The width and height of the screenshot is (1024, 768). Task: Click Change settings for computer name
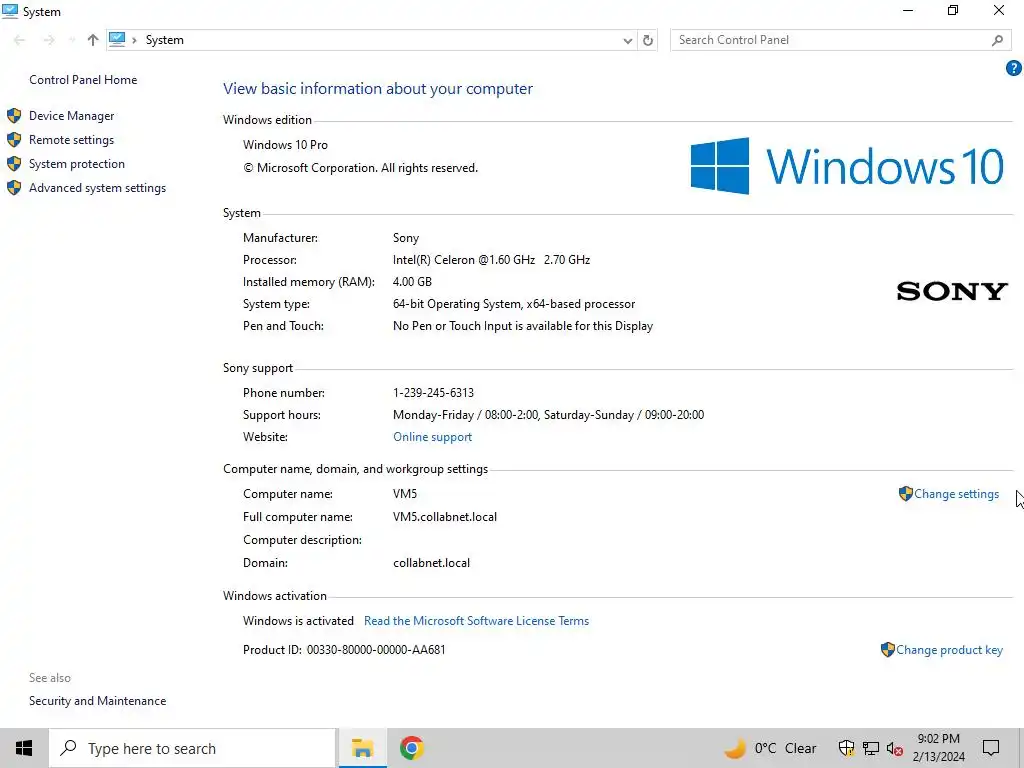click(956, 494)
